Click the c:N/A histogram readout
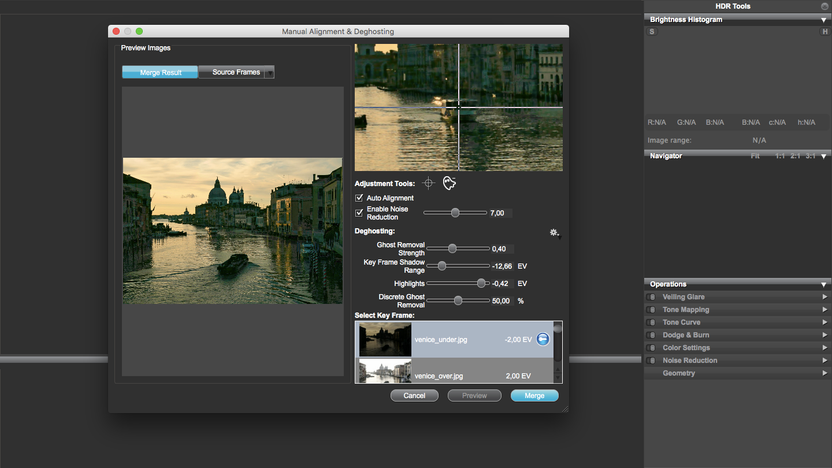Viewport: 832px width, 468px height. coord(777,123)
